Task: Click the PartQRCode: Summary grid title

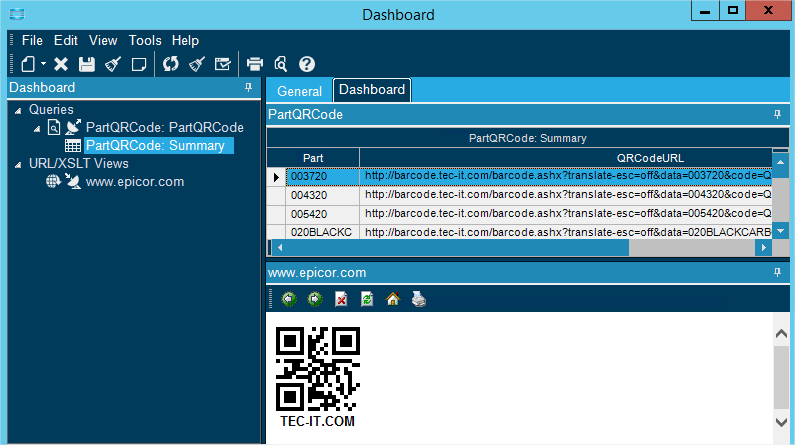Action: (527, 138)
